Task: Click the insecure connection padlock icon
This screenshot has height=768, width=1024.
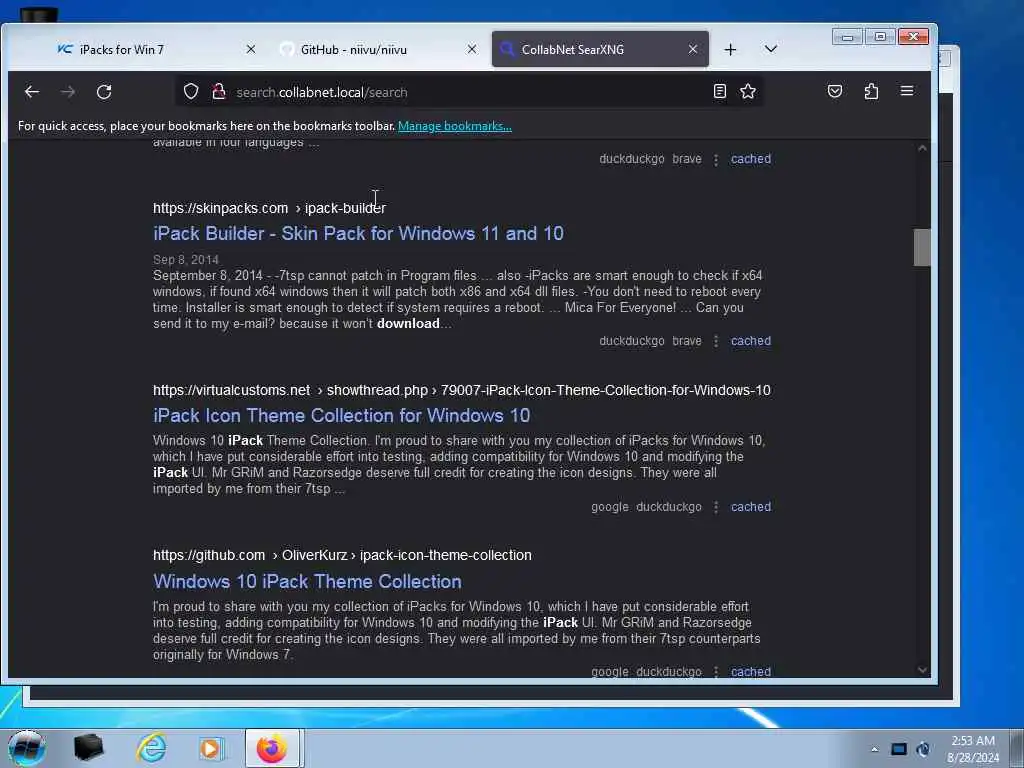Action: point(219,91)
